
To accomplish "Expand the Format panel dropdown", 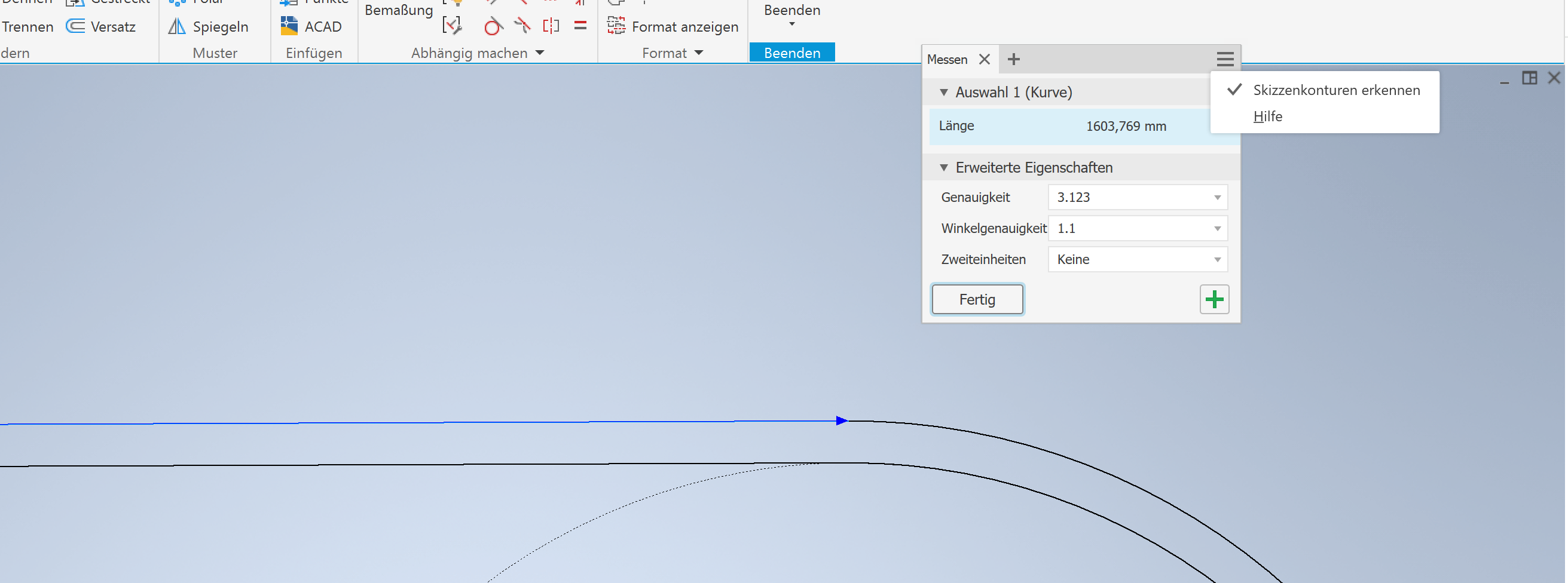I will tap(699, 53).
